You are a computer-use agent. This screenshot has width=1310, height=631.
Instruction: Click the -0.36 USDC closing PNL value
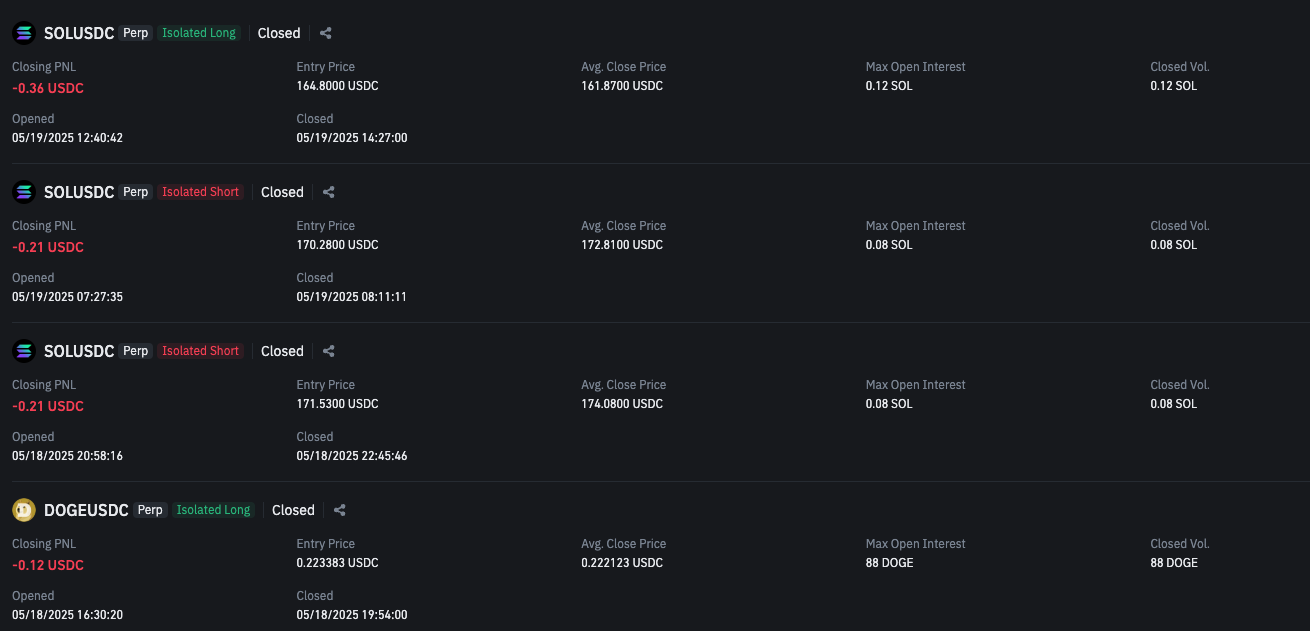tap(48, 88)
